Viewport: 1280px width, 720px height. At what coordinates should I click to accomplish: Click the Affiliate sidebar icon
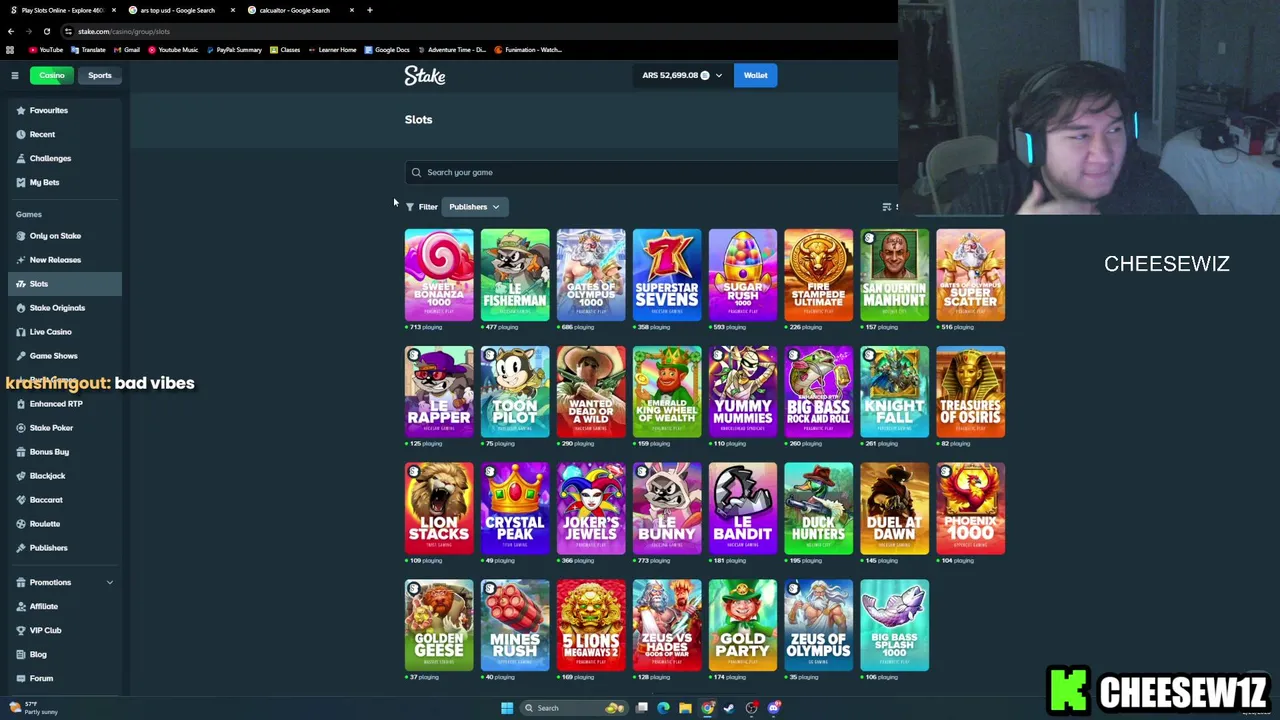point(21,606)
